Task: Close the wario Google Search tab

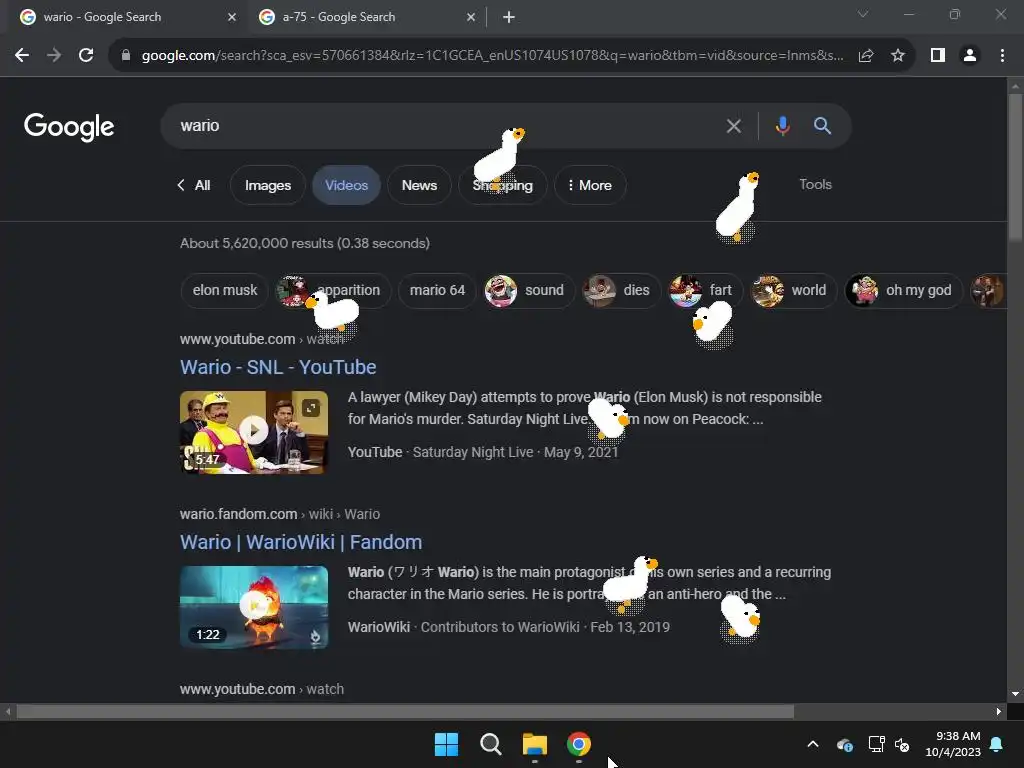Action: point(232,17)
